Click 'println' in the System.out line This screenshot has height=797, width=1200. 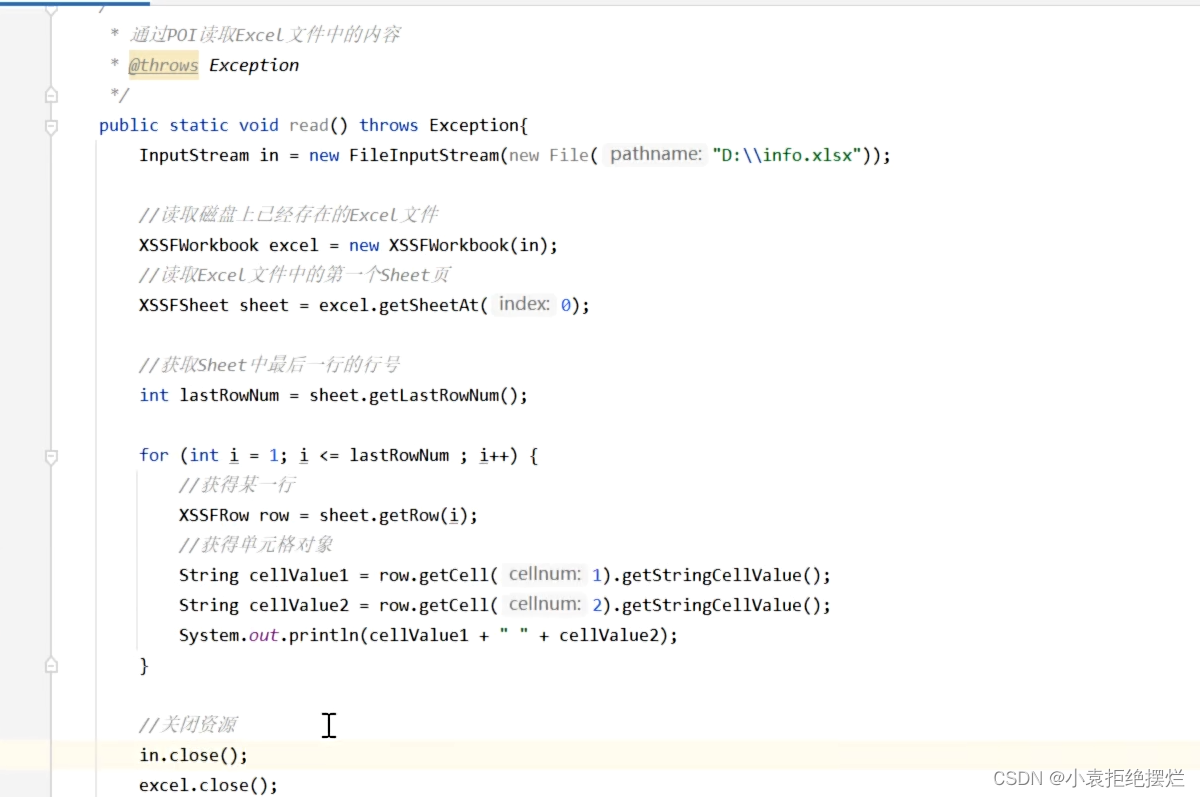(x=324, y=635)
